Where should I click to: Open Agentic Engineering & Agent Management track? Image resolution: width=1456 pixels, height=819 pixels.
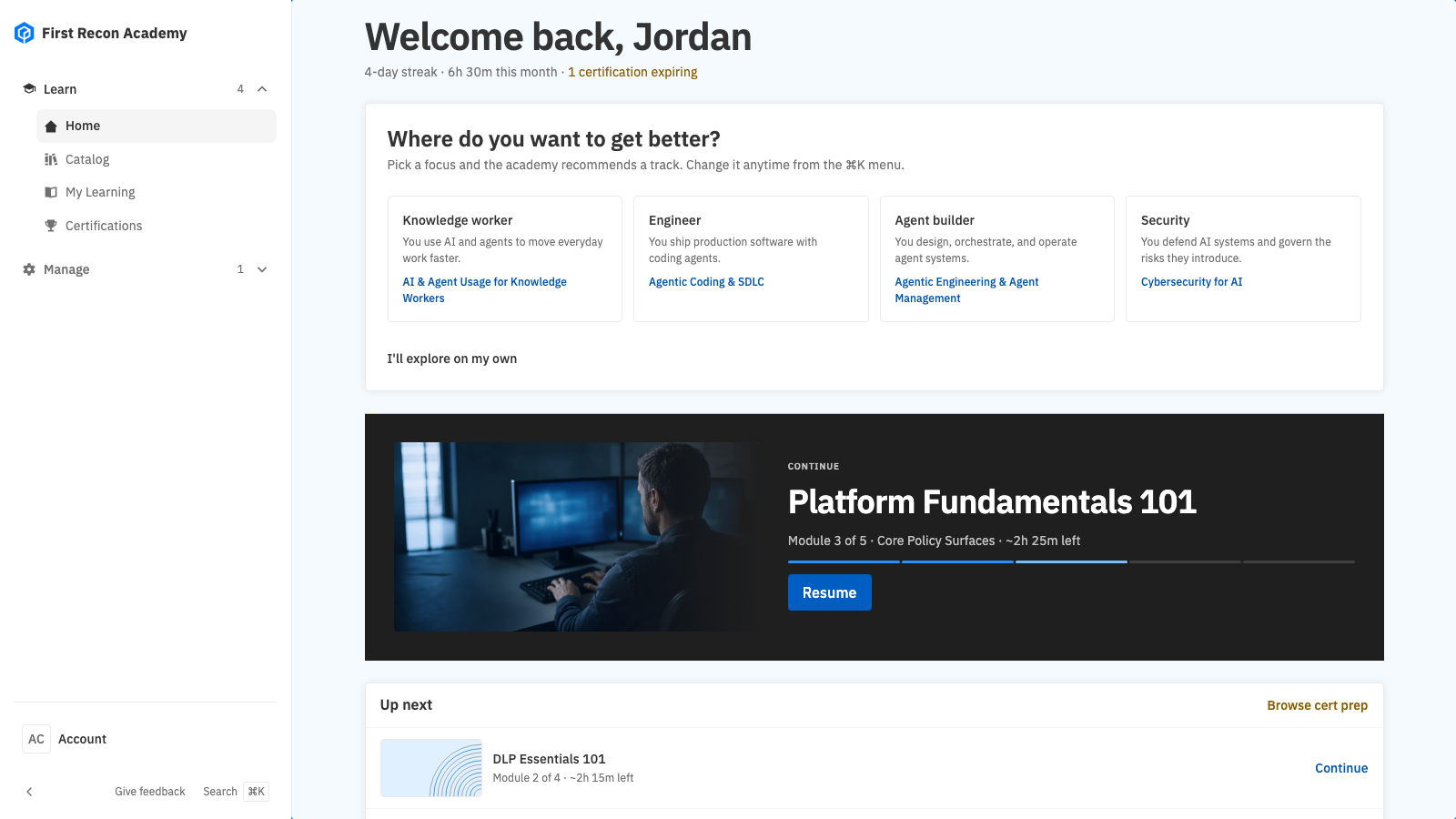(x=966, y=290)
